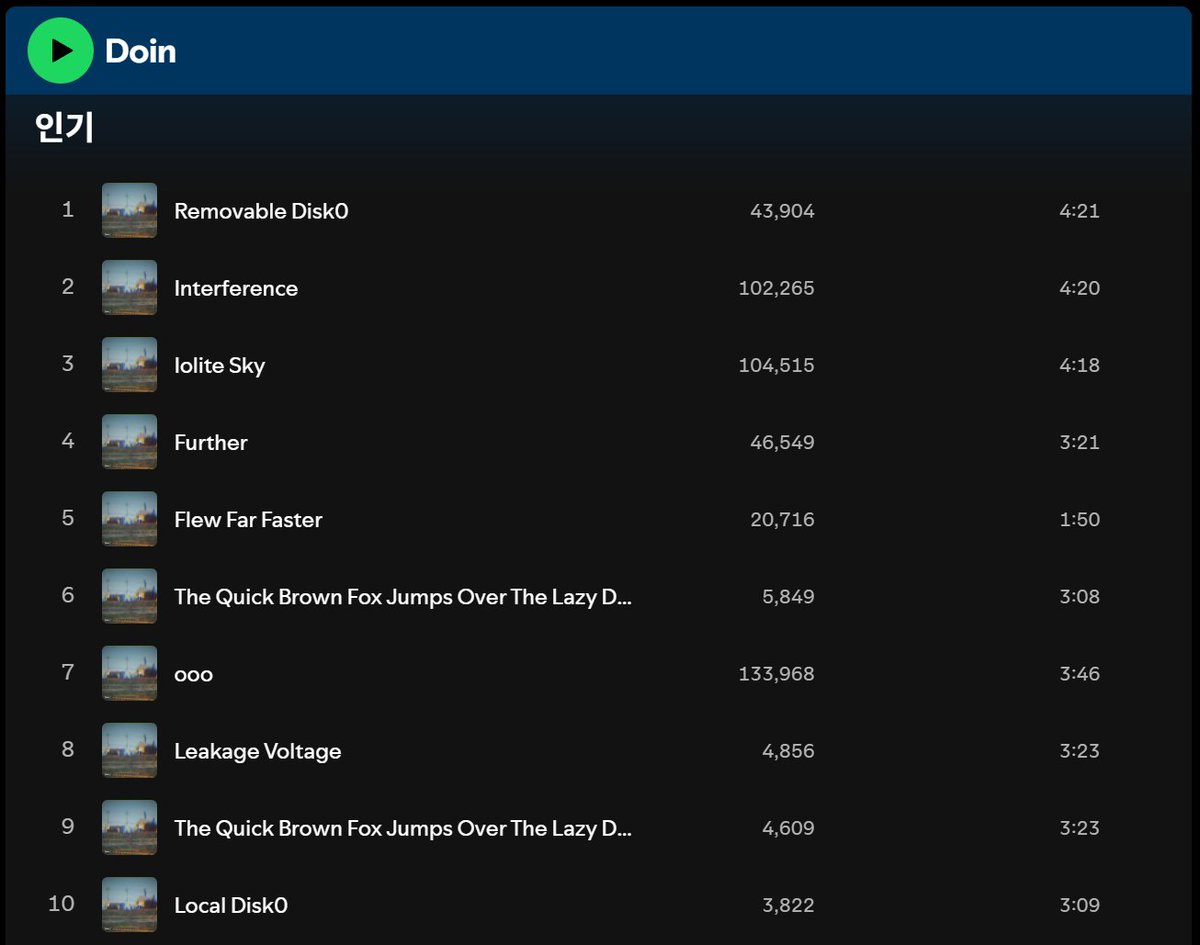This screenshot has height=945, width=1200.
Task: Open album thumbnail in track row 9
Action: 130,827
